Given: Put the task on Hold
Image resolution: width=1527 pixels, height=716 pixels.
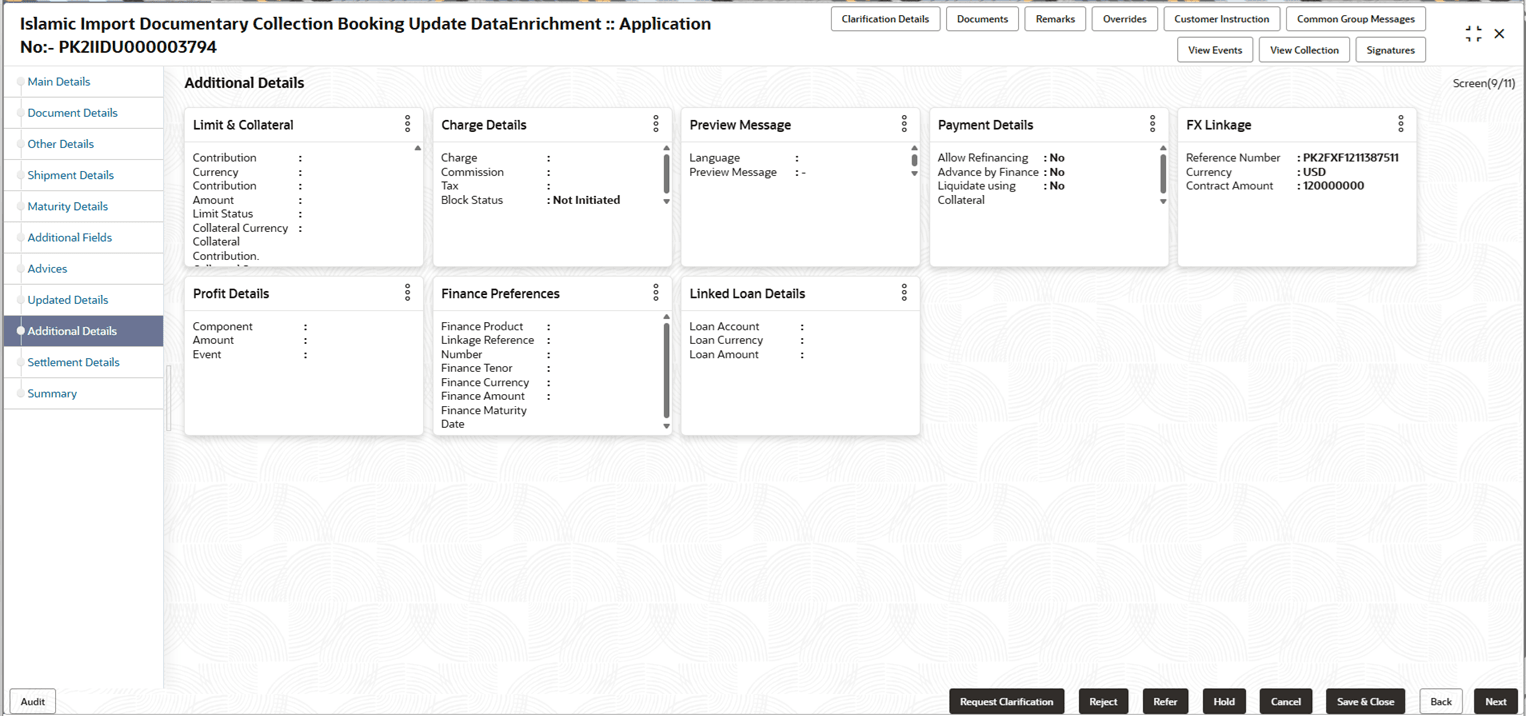Looking at the screenshot, I should 1224,702.
